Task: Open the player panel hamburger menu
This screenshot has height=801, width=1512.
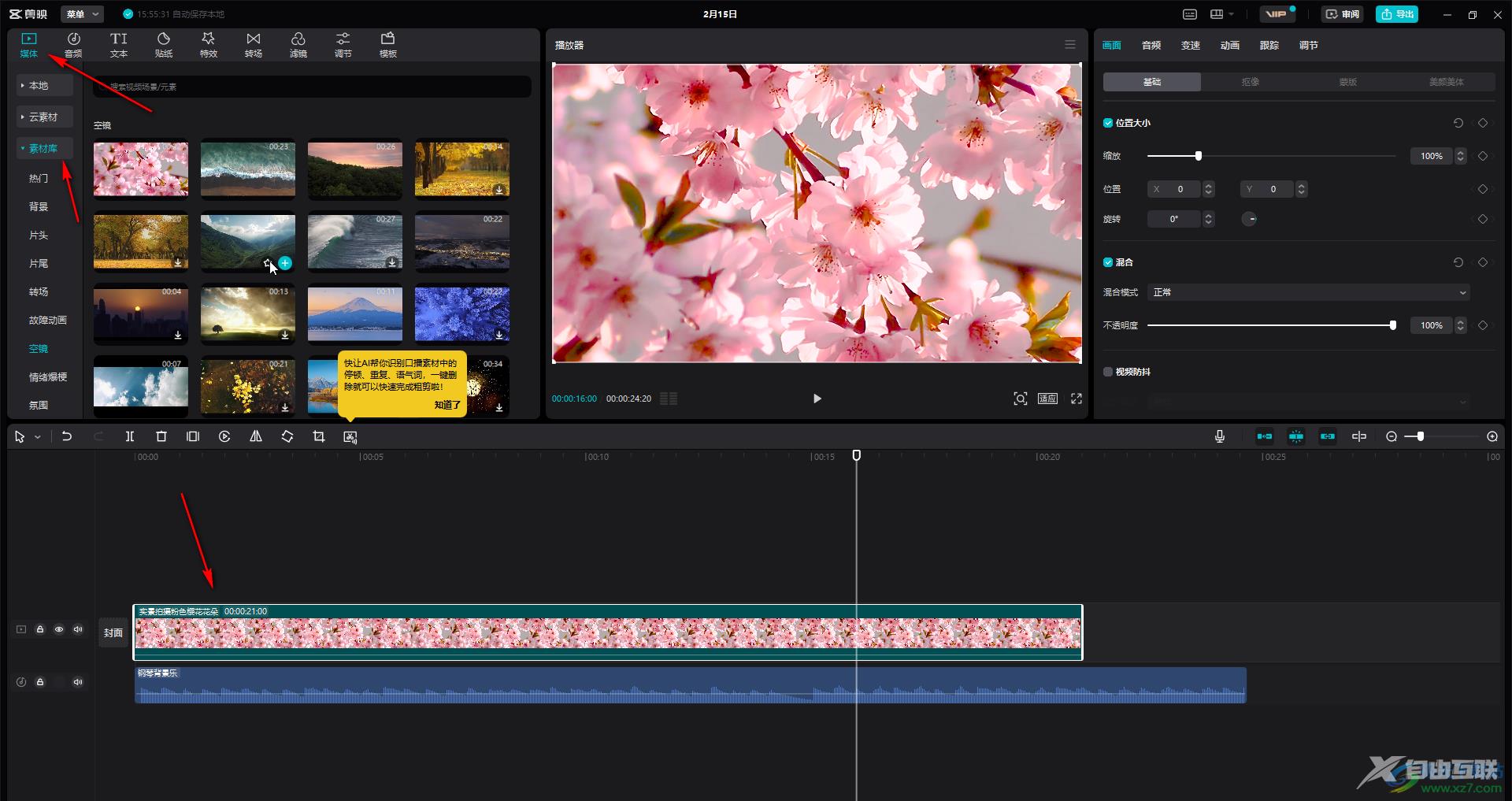Action: 1070,45
